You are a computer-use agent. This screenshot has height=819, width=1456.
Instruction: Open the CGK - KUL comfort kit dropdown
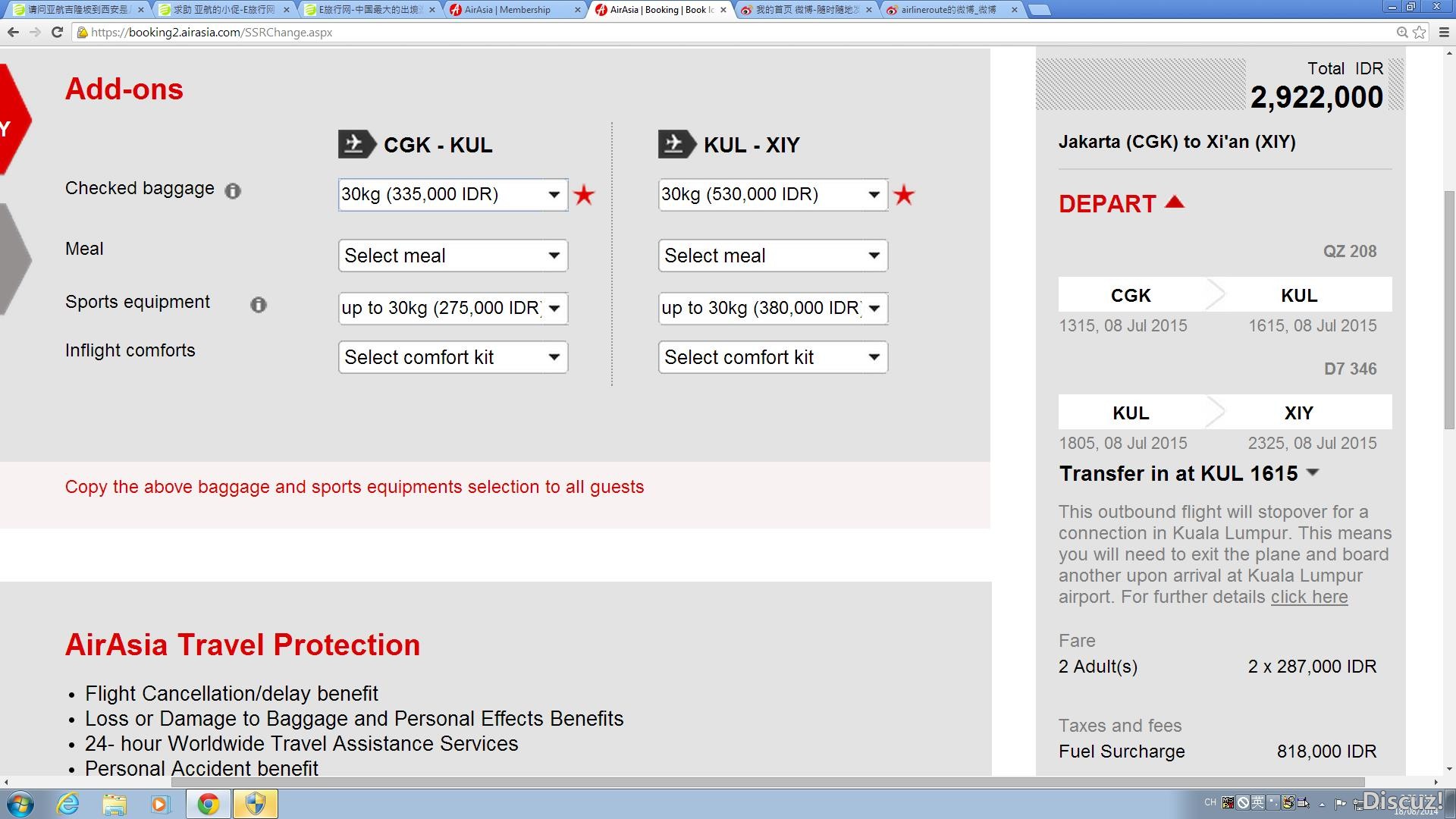[x=453, y=357]
